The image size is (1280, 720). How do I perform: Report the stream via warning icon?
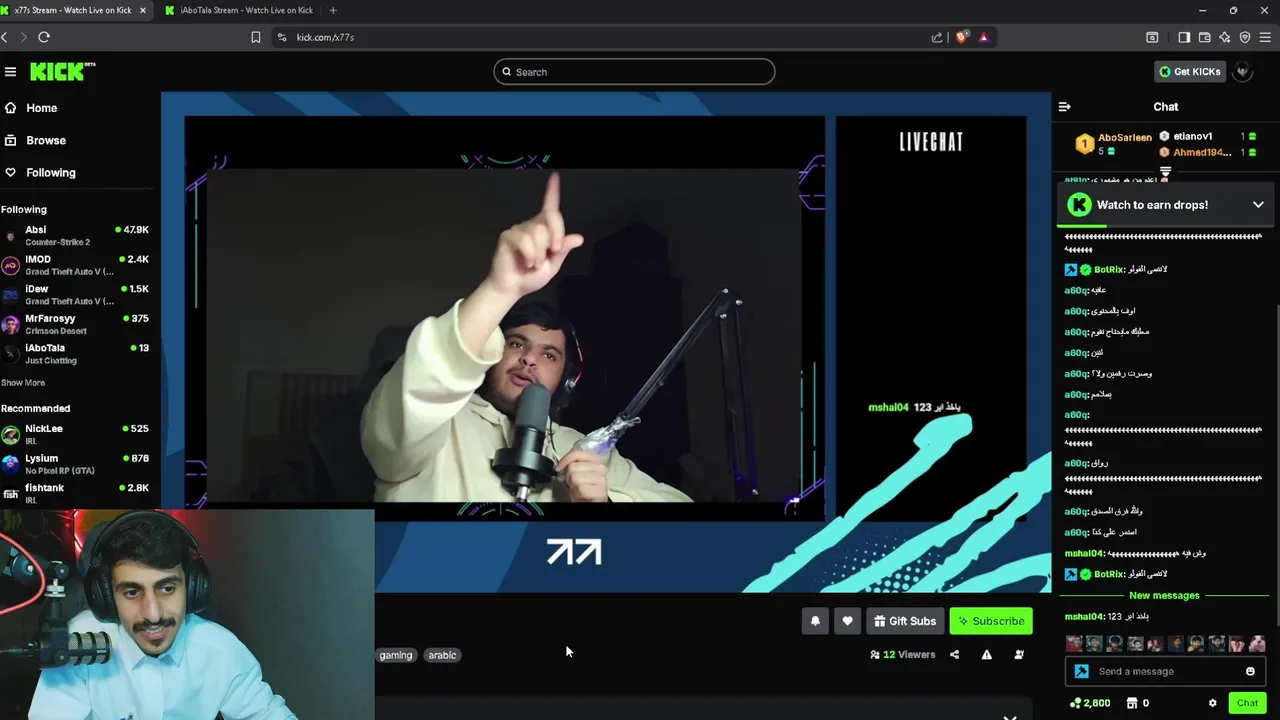click(x=987, y=655)
